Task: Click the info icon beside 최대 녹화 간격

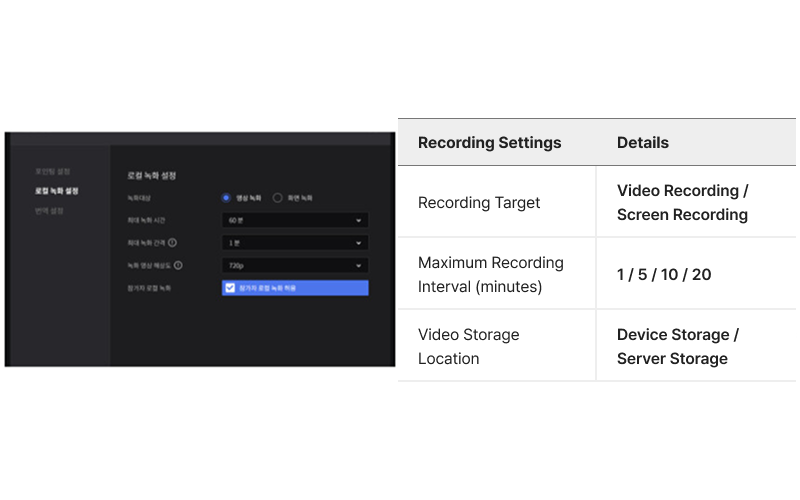Action: (x=173, y=243)
